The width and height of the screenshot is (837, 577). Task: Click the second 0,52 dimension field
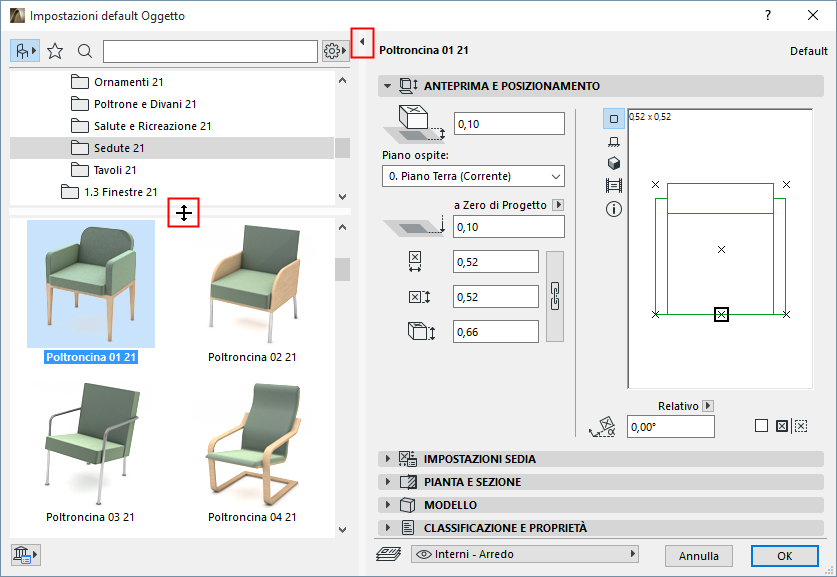496,297
